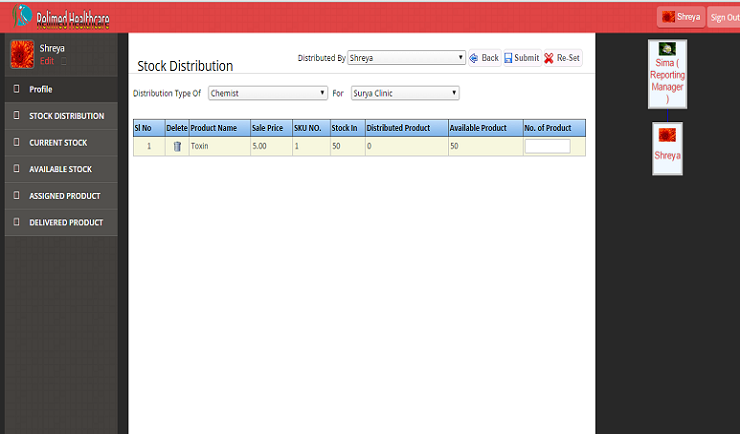Screen dimensions: 740x434
Task: Click Shreya's flower image in hierarchy panel
Action: [666, 134]
